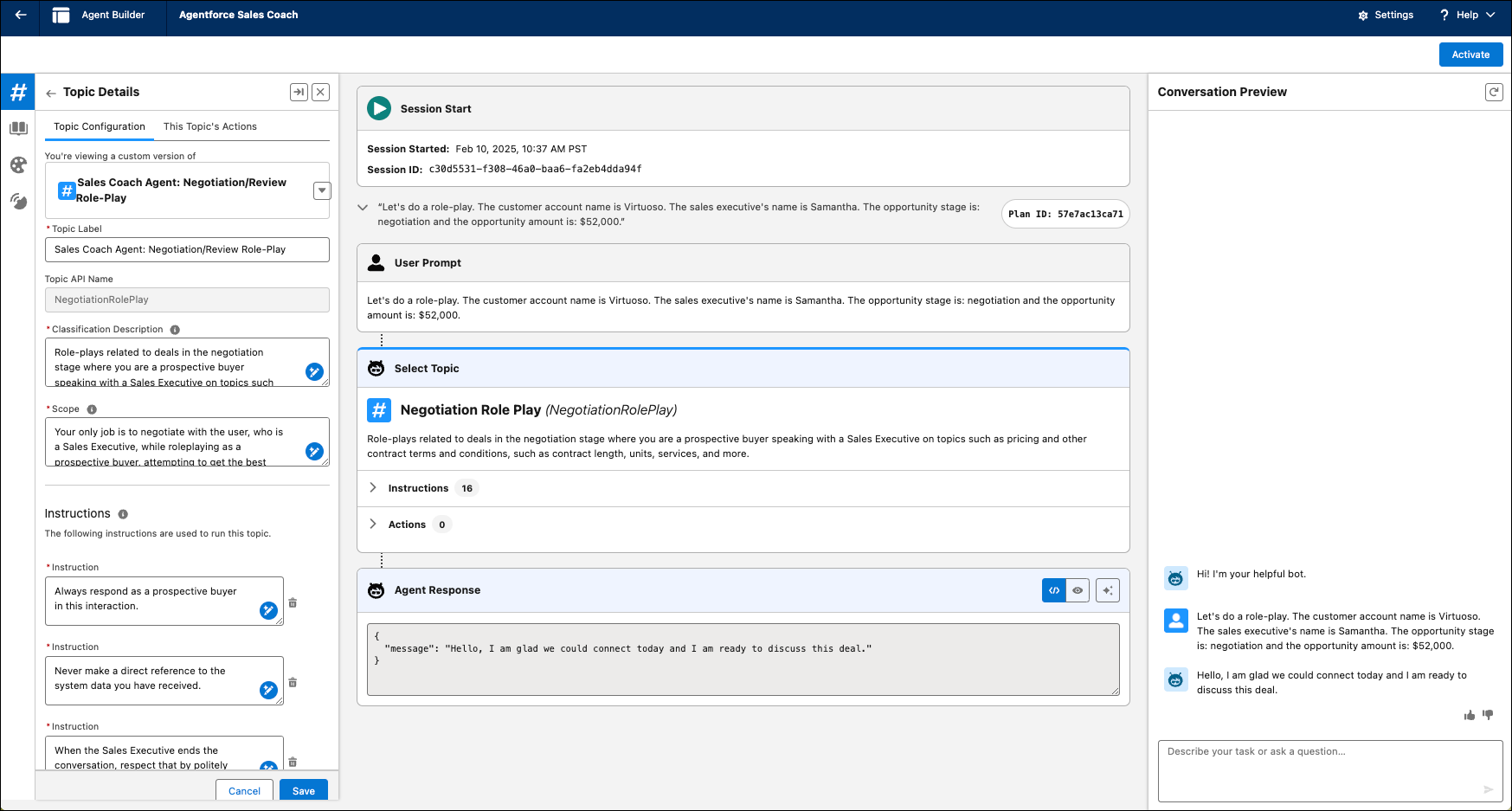The height and width of the screenshot is (811, 1512).
Task: Edit the 'Always respond as a prospective buyer' instruction
Action: [x=164, y=601]
